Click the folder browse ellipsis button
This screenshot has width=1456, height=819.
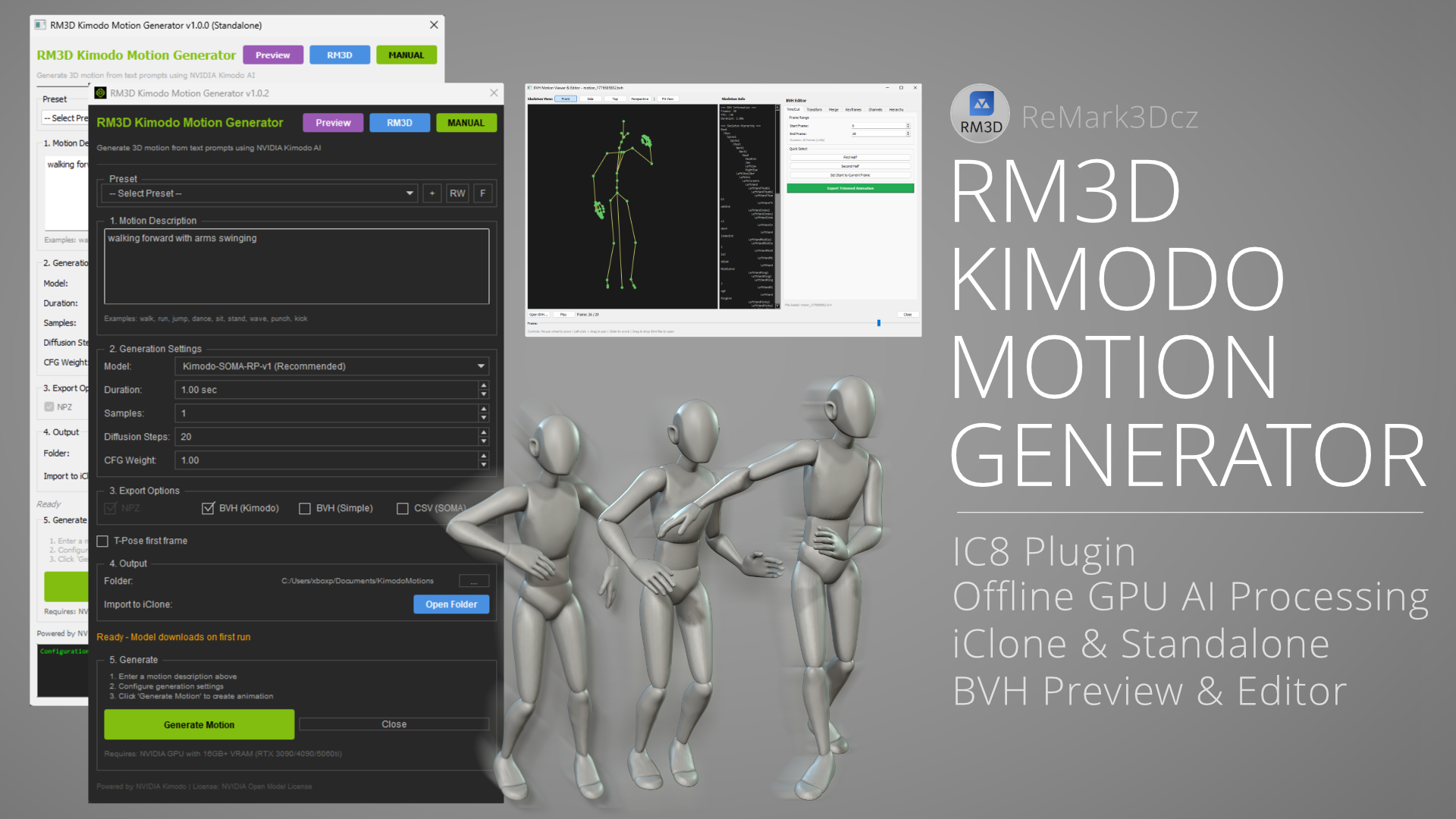click(474, 581)
